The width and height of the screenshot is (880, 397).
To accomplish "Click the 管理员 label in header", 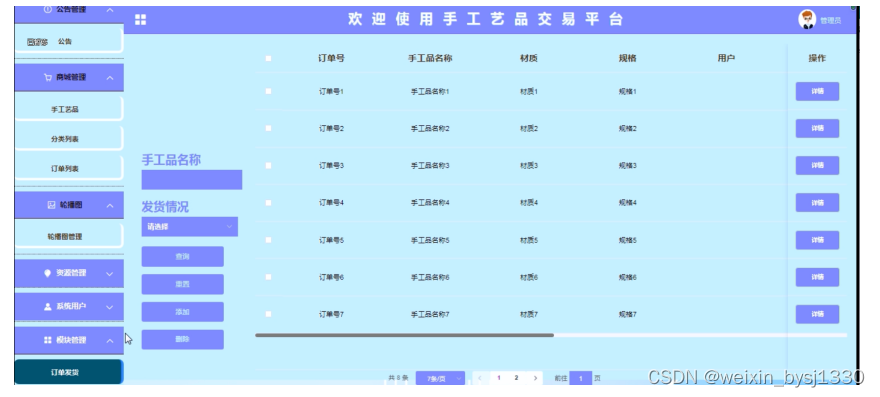I will (831, 21).
